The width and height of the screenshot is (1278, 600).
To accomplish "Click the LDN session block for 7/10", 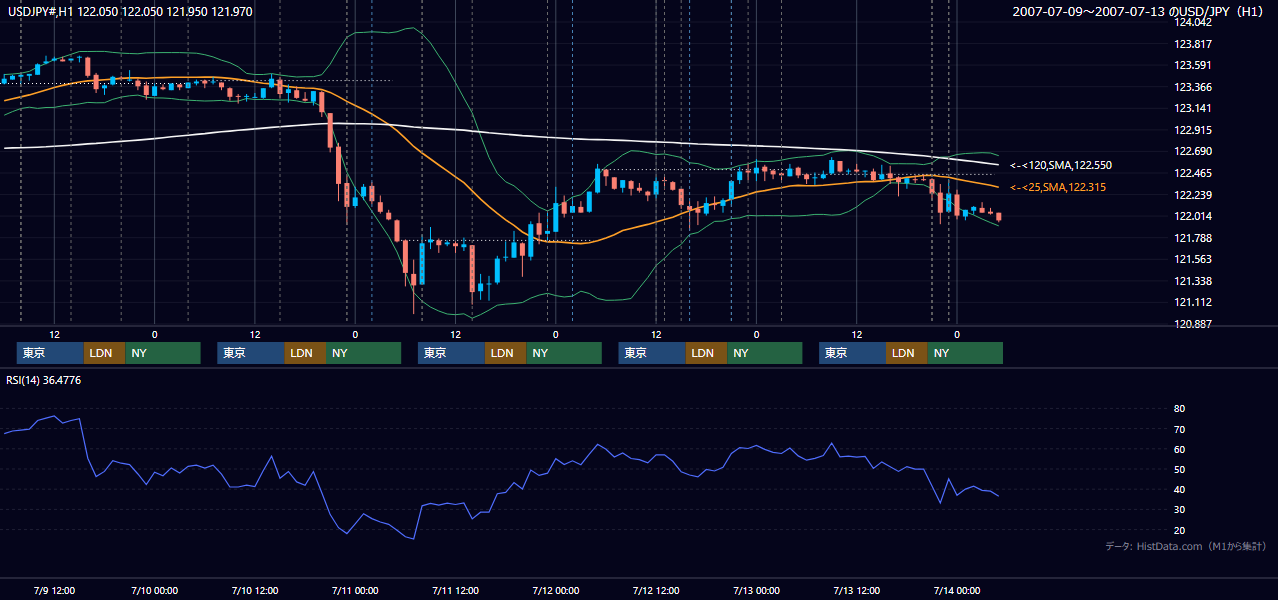I will click(305, 353).
